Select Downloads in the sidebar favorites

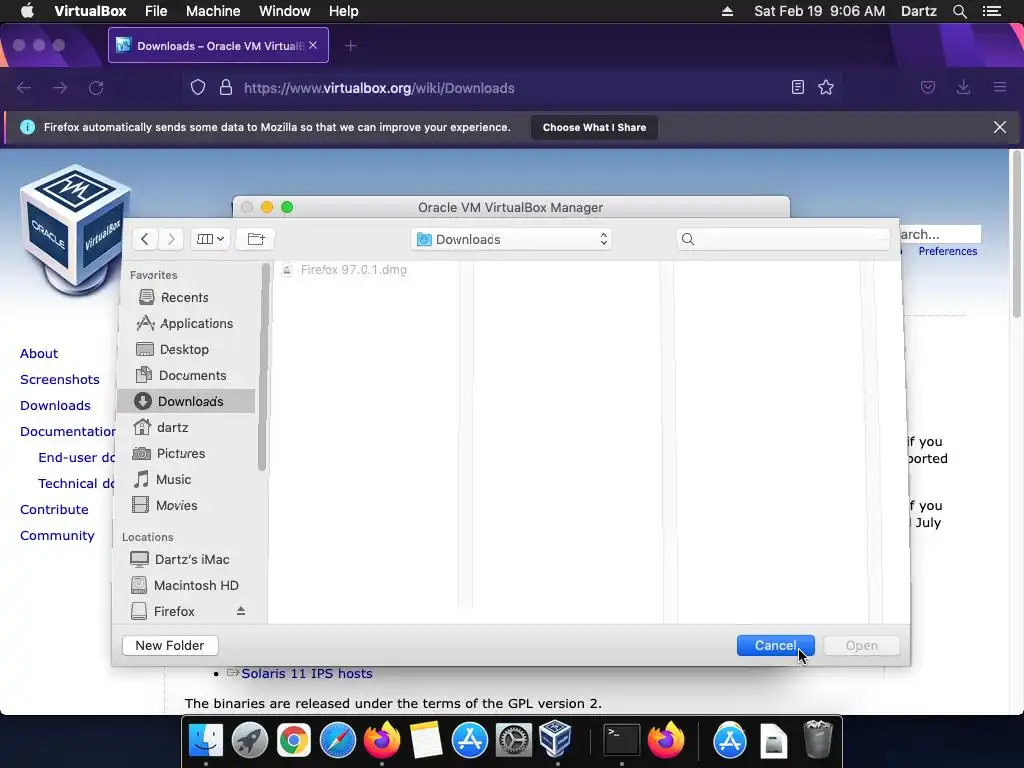(185, 401)
